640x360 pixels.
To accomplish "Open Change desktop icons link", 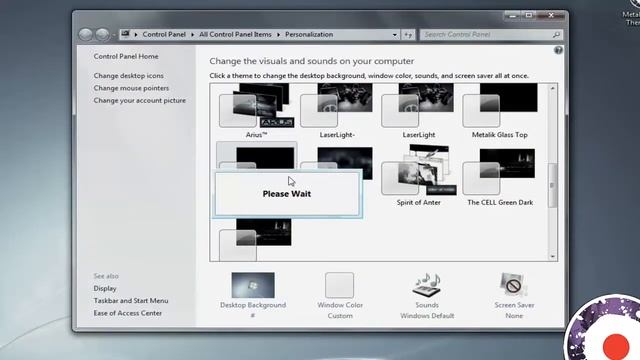I will pos(129,76).
